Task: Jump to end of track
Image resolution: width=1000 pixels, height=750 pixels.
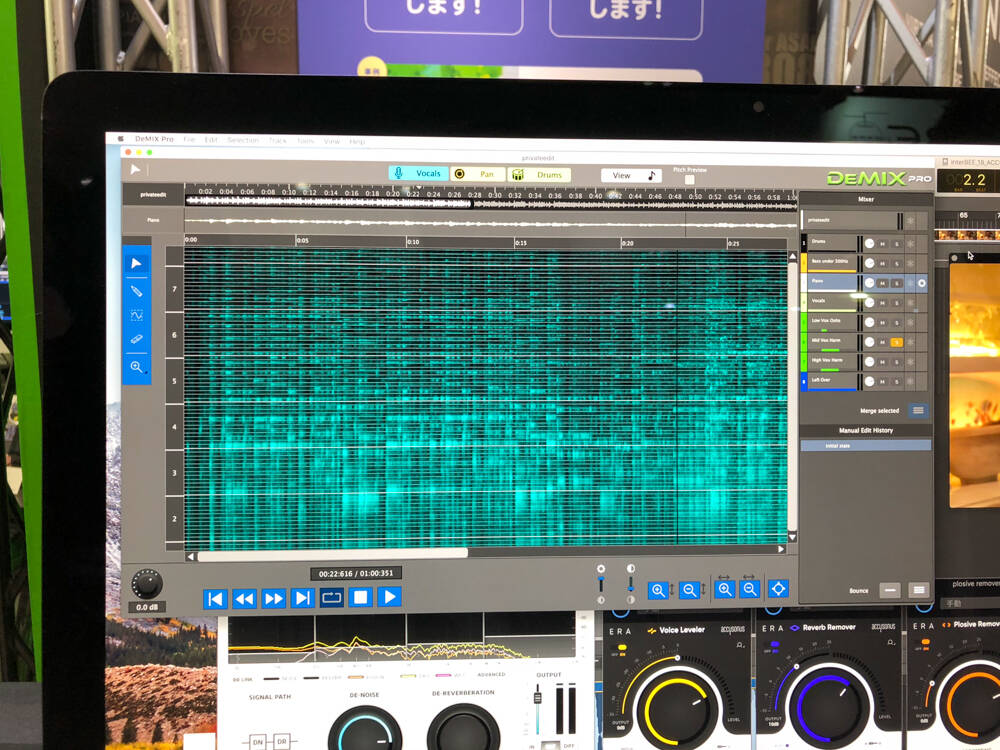Action: 303,598
